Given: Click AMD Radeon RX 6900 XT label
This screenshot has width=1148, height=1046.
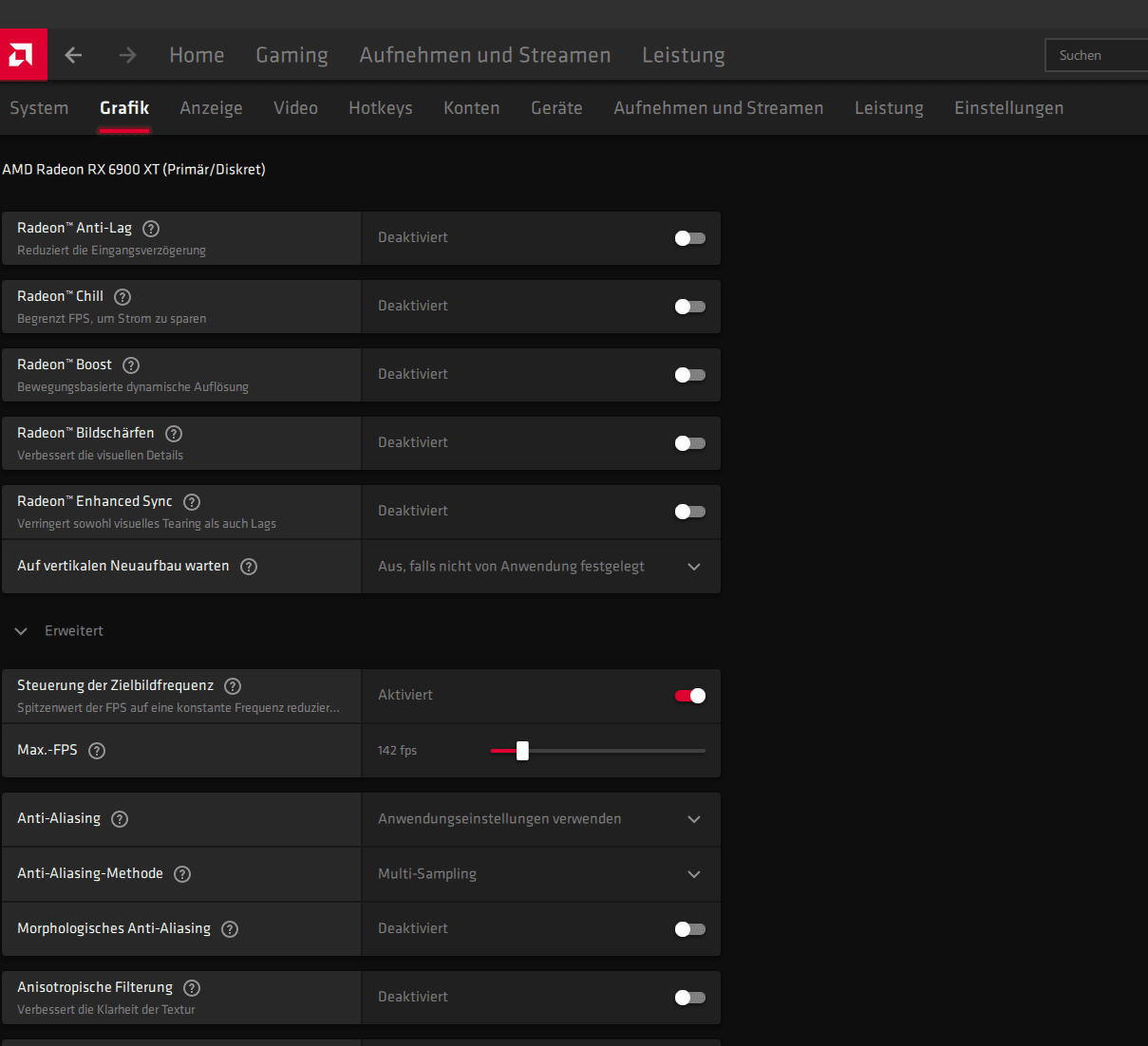Looking at the screenshot, I should pyautogui.click(x=134, y=170).
